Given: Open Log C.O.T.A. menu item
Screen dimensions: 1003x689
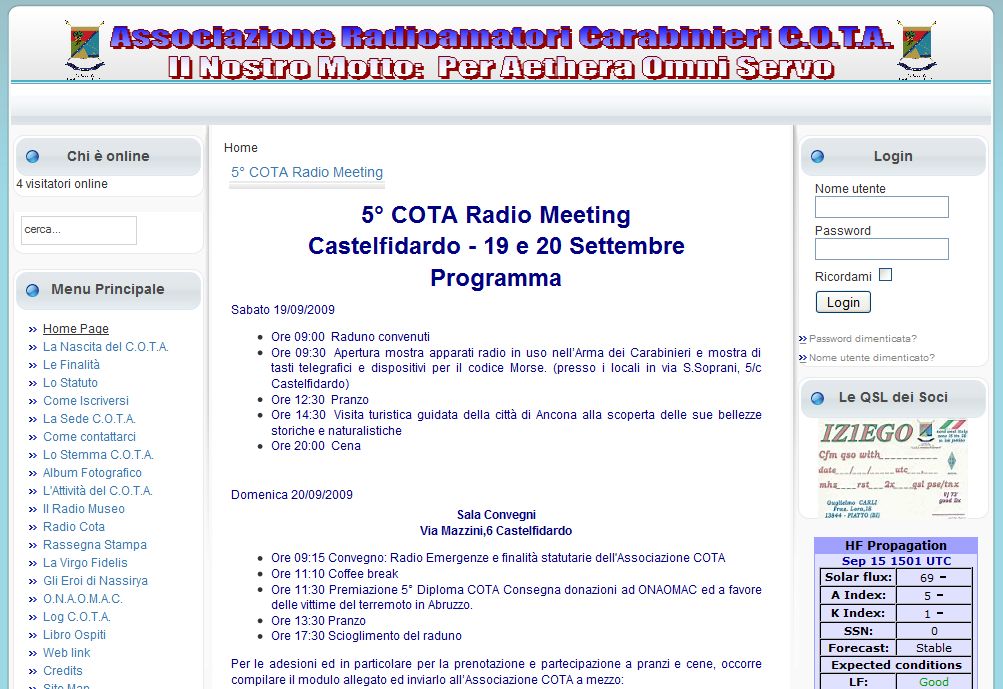Looking at the screenshot, I should coord(77,617).
